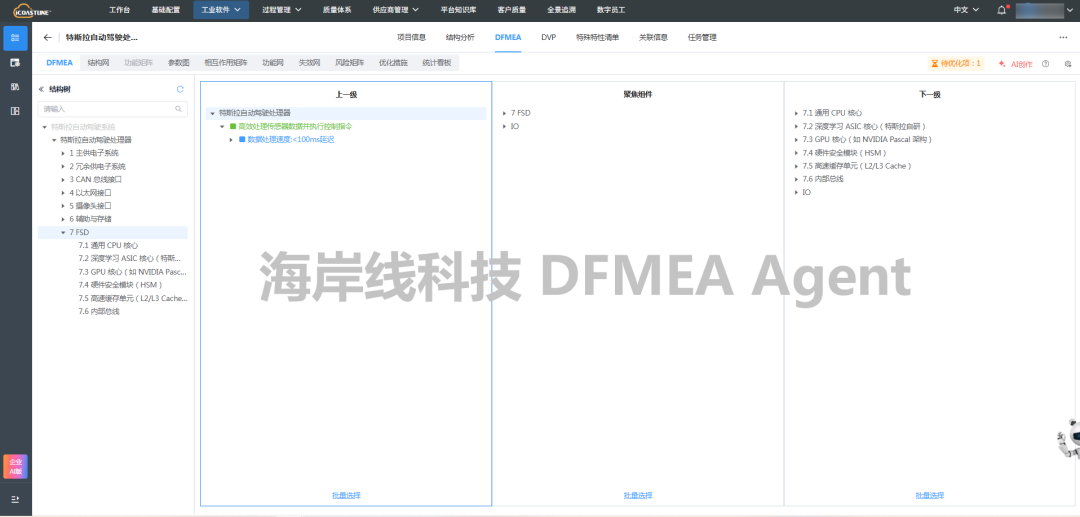Collapse 高效处理传感器数据并执行控制指令 function node

point(222,127)
